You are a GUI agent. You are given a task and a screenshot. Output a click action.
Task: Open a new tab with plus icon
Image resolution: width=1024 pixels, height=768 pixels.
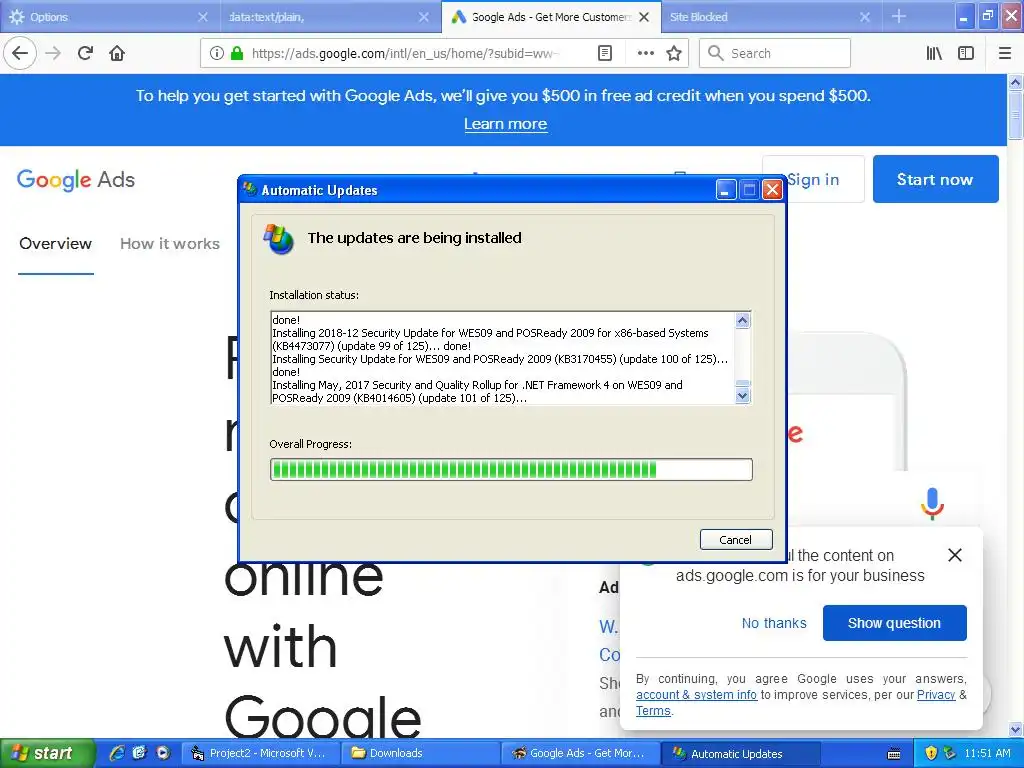click(899, 16)
